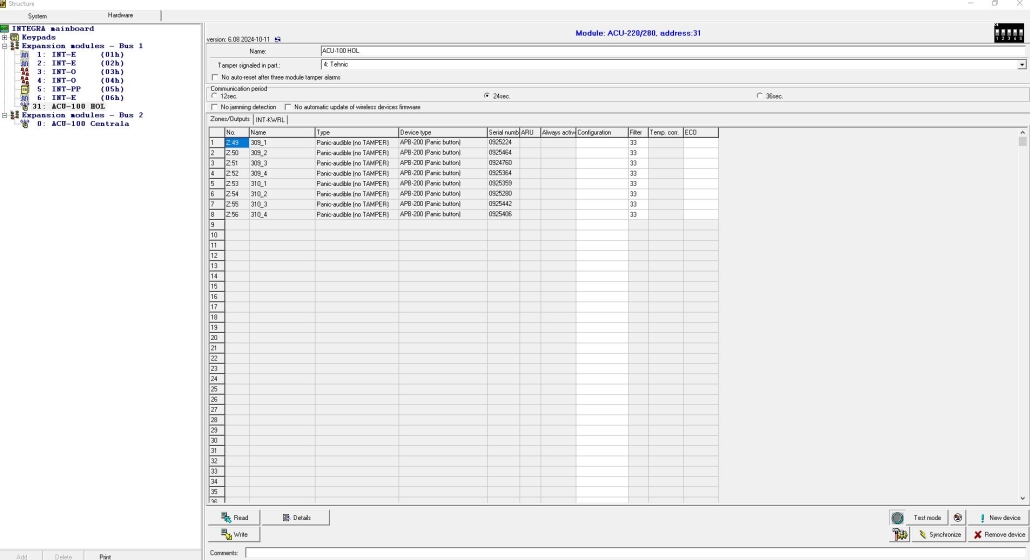Click the tools icon left of Synchronize
1030x560 pixels.
(x=900, y=535)
